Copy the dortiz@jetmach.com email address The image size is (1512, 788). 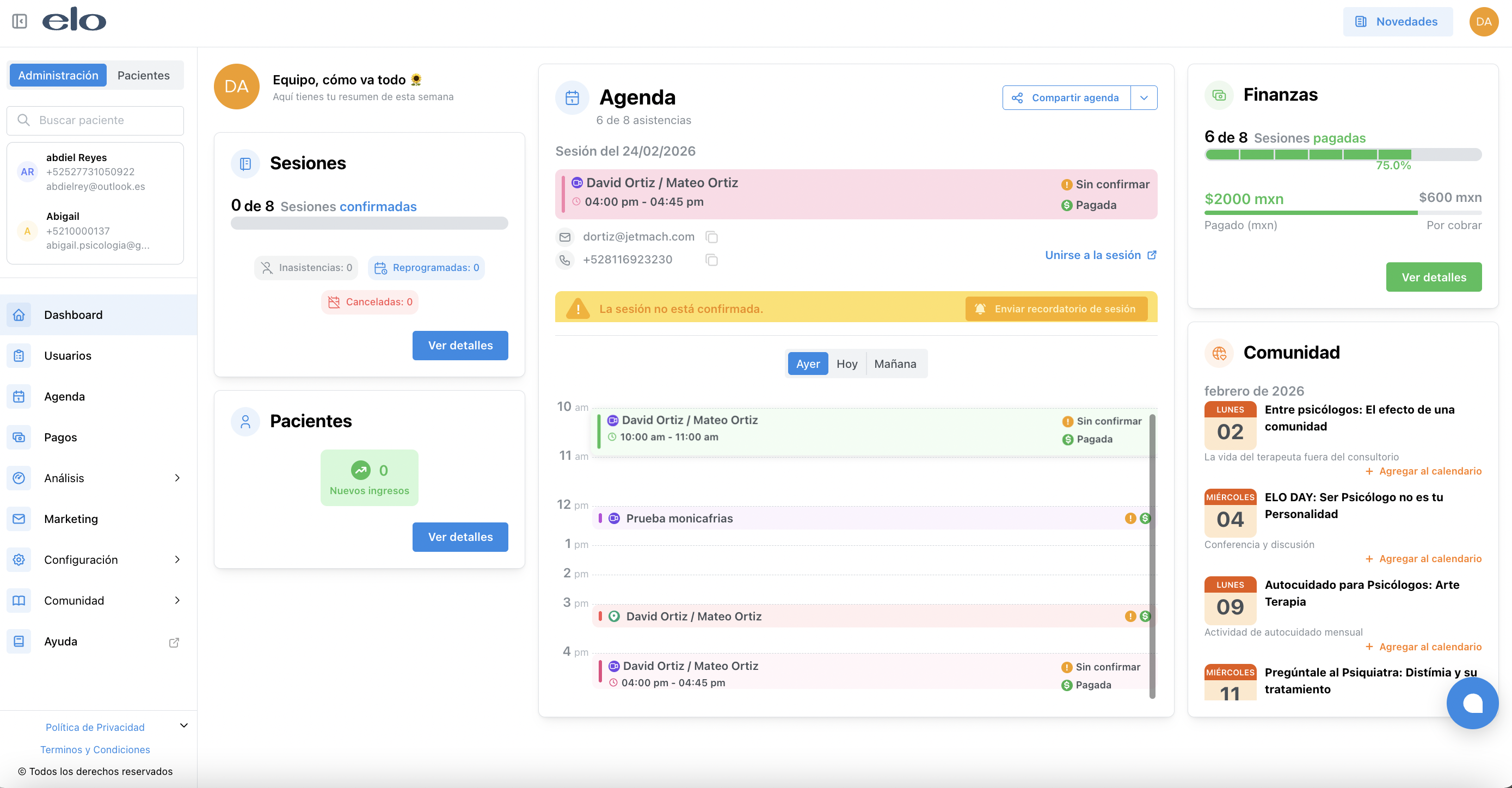[711, 237]
